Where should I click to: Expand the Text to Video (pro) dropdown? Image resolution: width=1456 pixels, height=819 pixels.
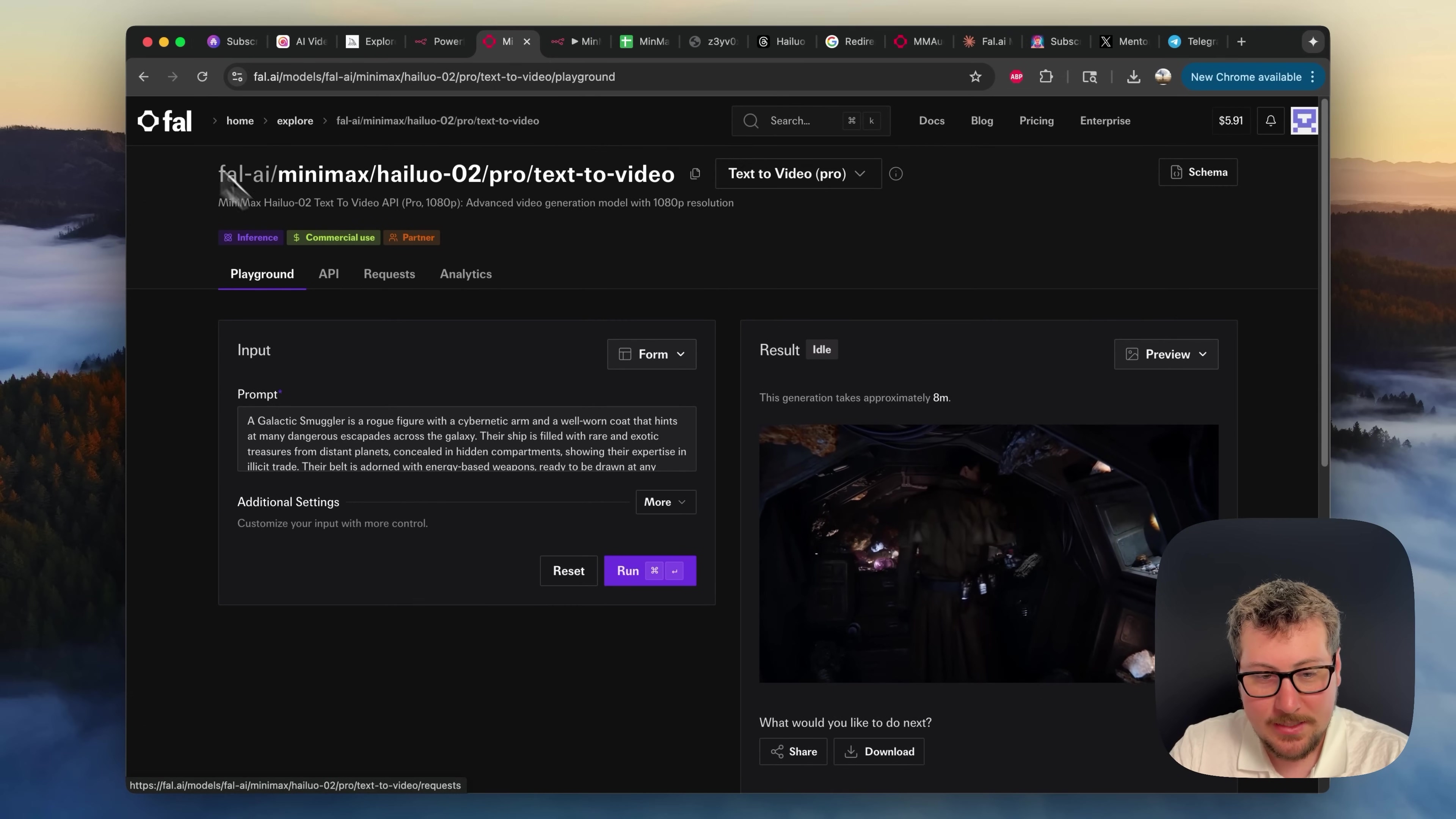coord(798,174)
